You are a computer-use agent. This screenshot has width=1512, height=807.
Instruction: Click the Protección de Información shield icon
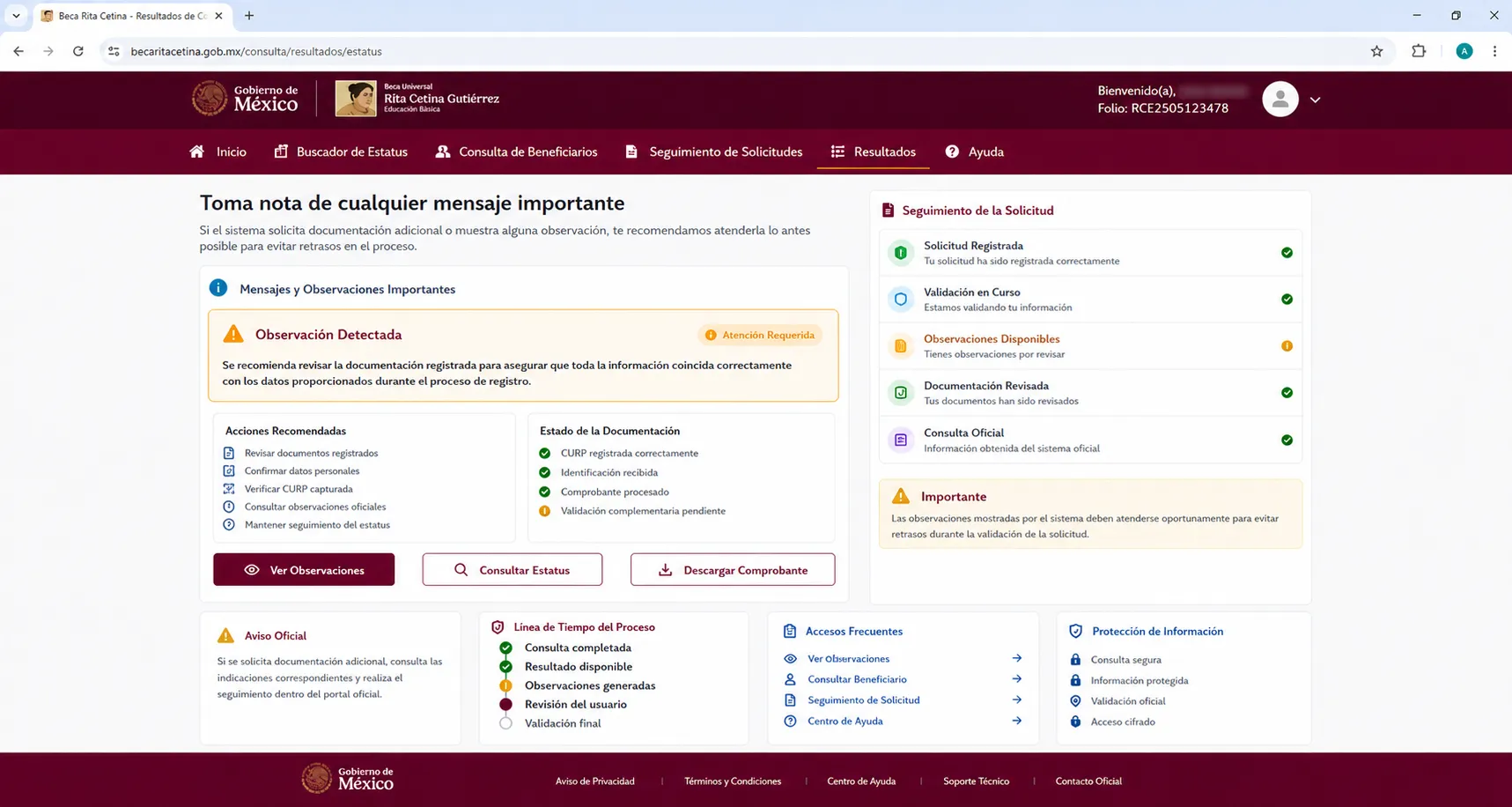point(1075,631)
